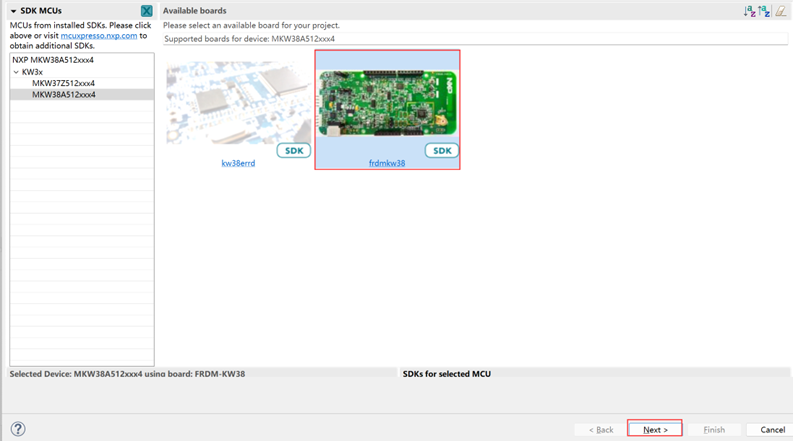The image size is (793, 441).
Task: Open the mcuxpresso.nxp.com link
Action: (x=99, y=35)
